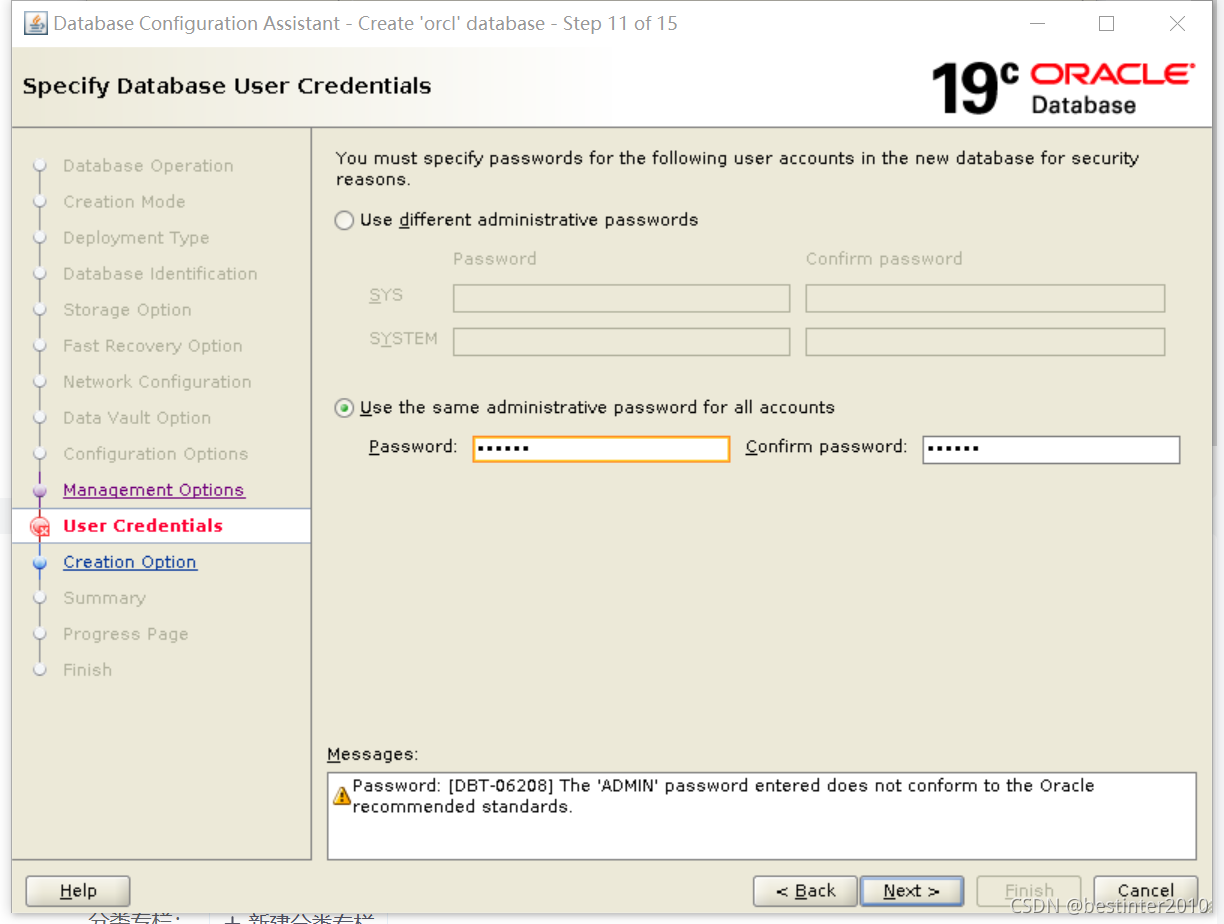
Task: Click the 'Progress Page' step label
Action: tap(125, 634)
